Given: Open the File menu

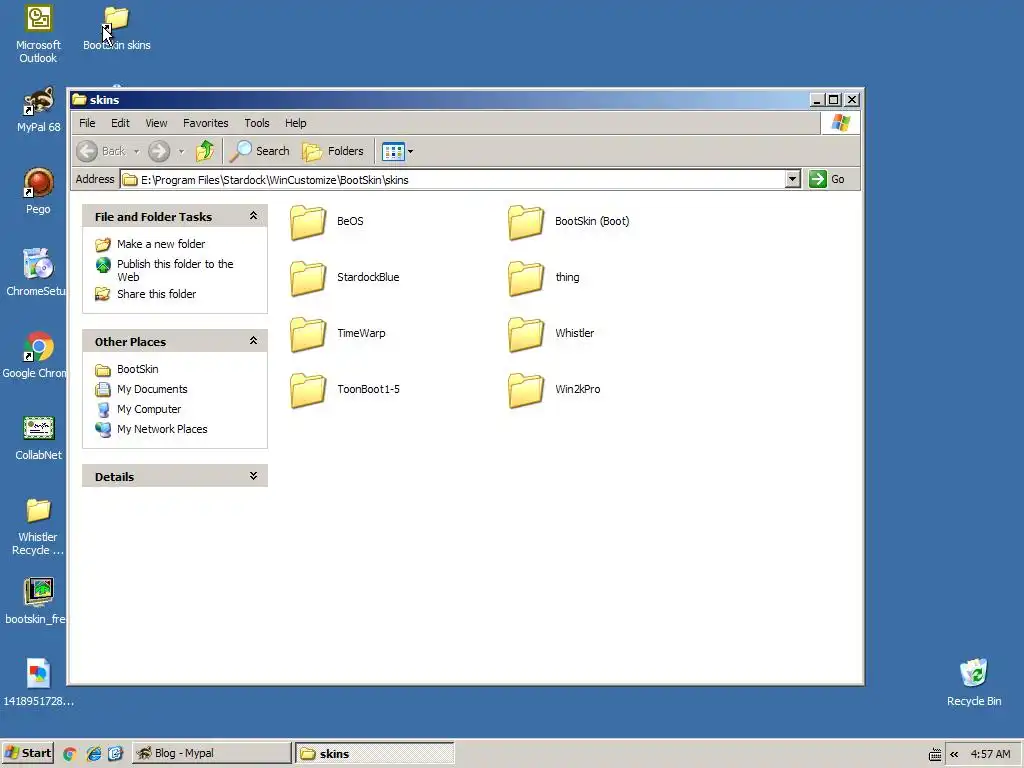Looking at the screenshot, I should click(87, 123).
